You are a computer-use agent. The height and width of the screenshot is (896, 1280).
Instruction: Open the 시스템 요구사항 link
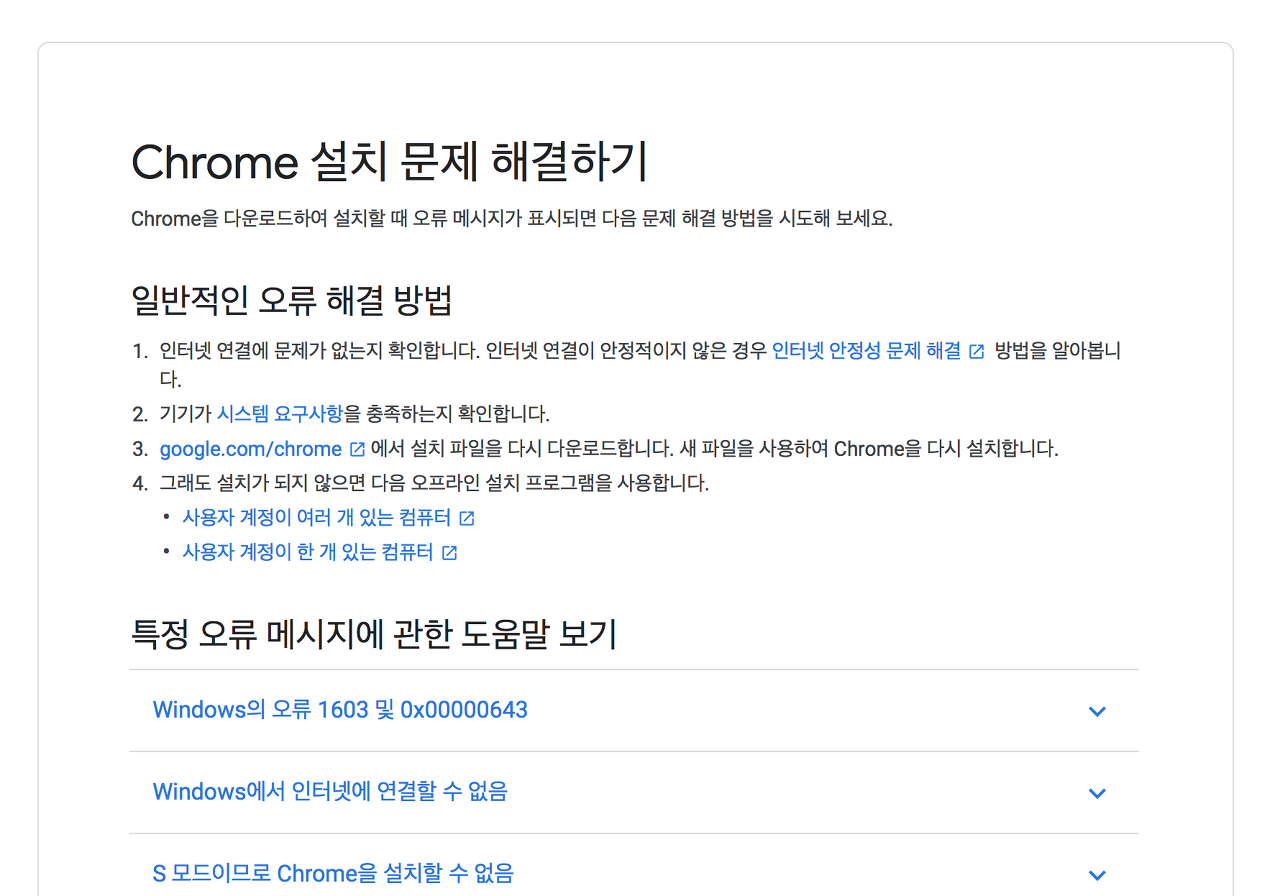point(280,414)
